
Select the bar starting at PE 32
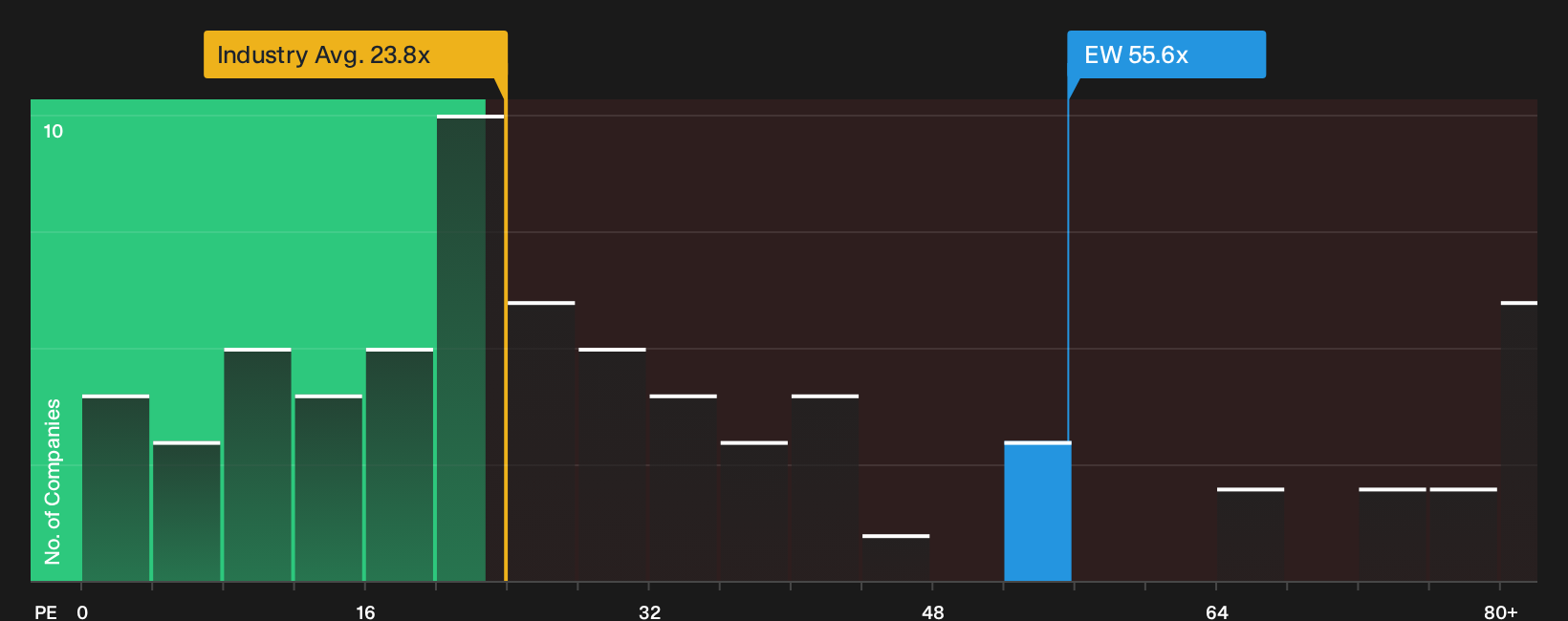(683, 488)
